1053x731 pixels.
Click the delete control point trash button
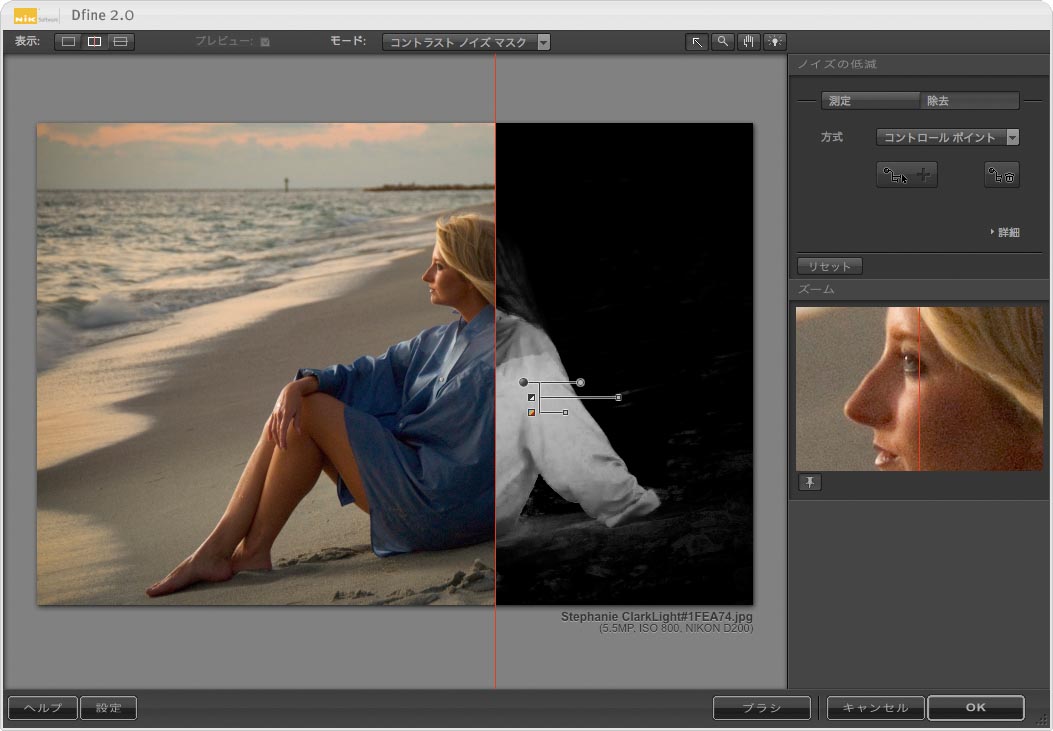click(x=1001, y=175)
